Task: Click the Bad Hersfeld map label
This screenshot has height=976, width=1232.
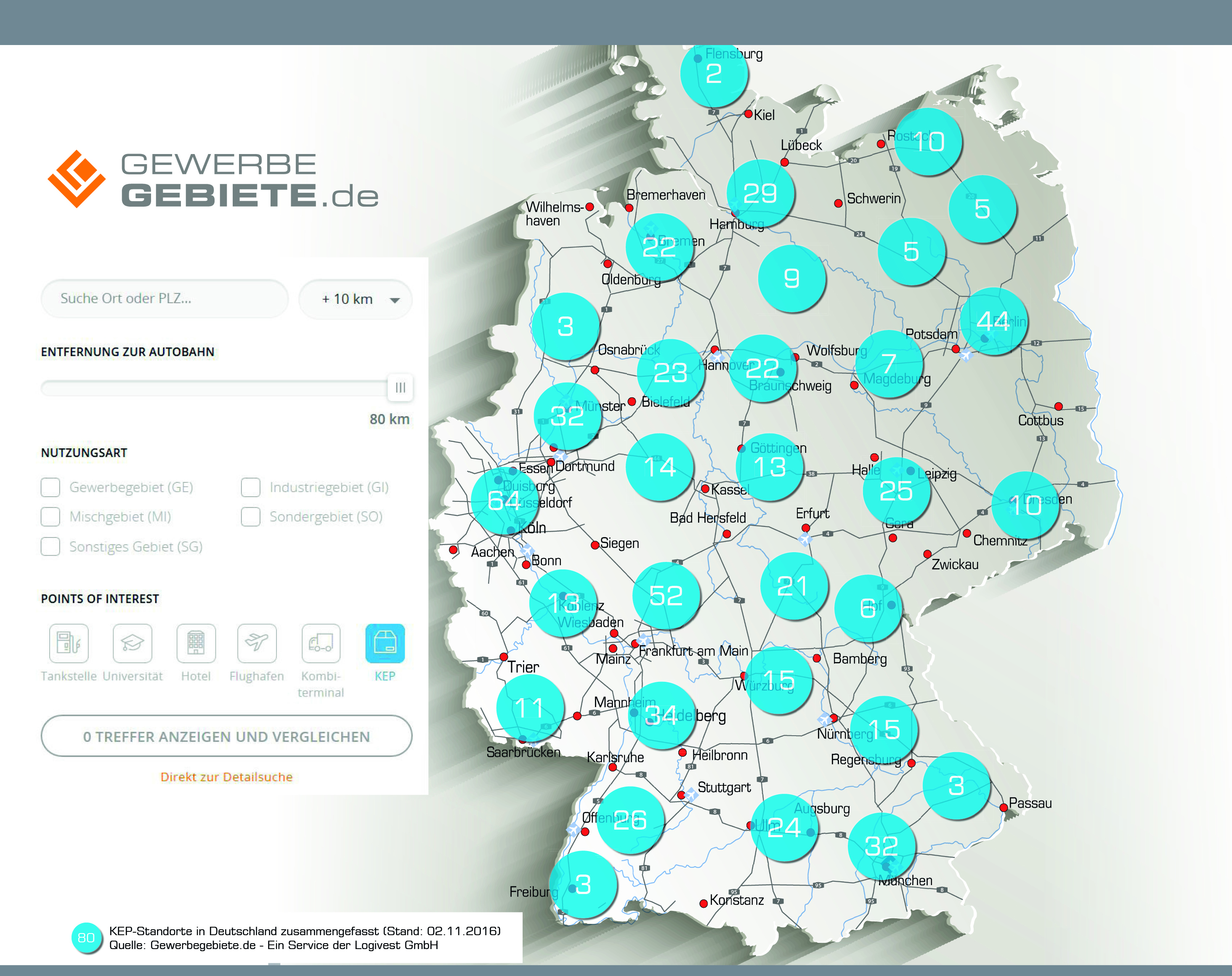Action: click(x=708, y=518)
